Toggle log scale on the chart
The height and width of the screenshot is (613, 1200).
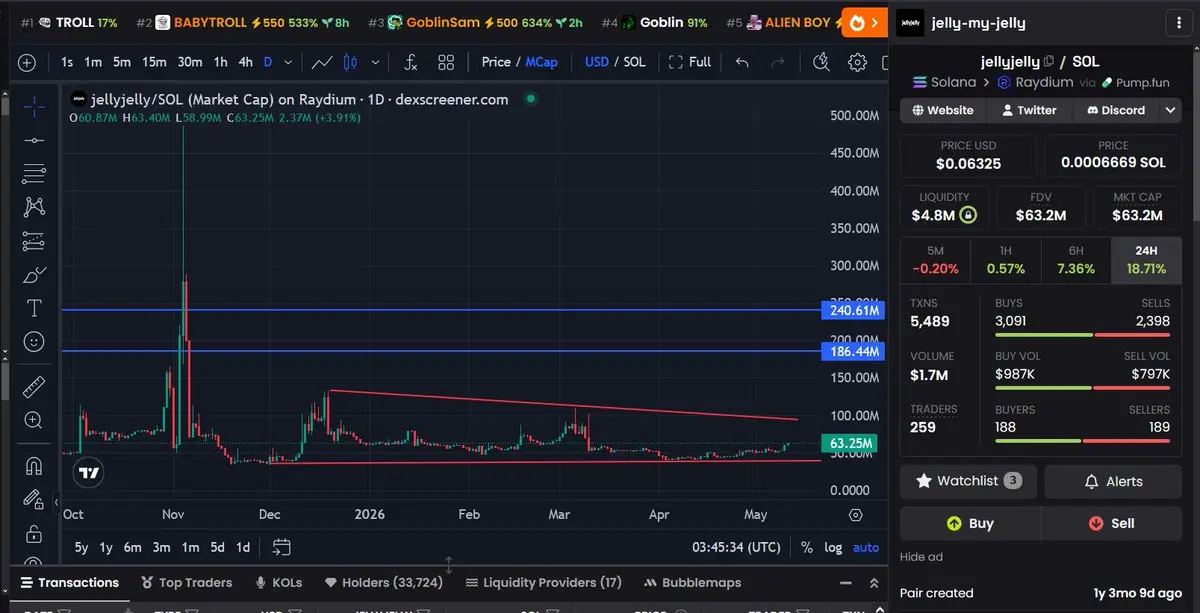click(x=833, y=547)
